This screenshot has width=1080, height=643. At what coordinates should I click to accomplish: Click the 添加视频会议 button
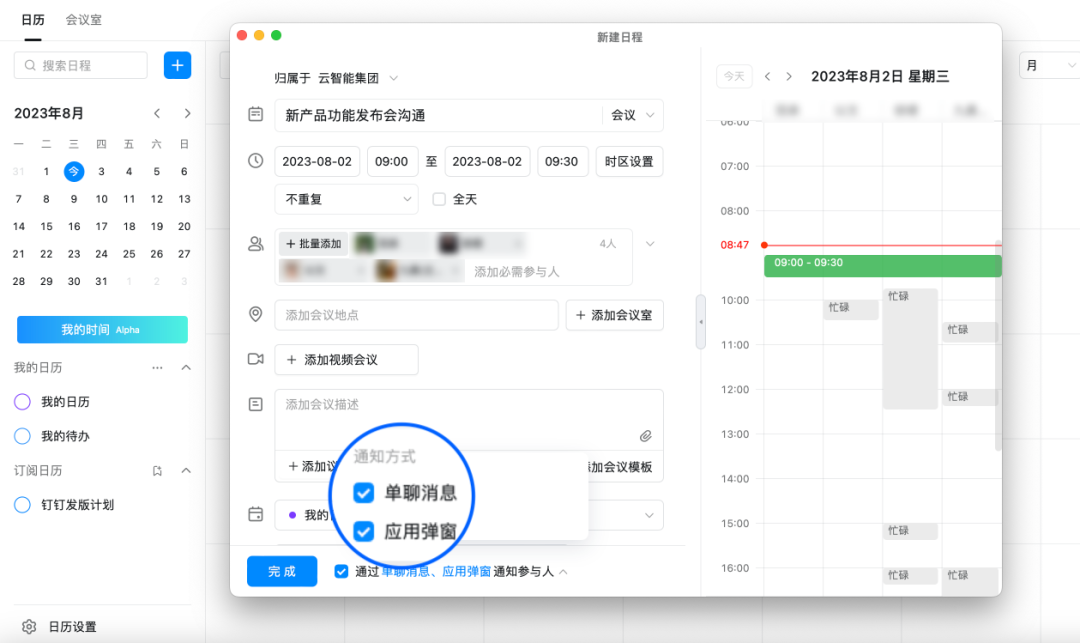tap(346, 359)
